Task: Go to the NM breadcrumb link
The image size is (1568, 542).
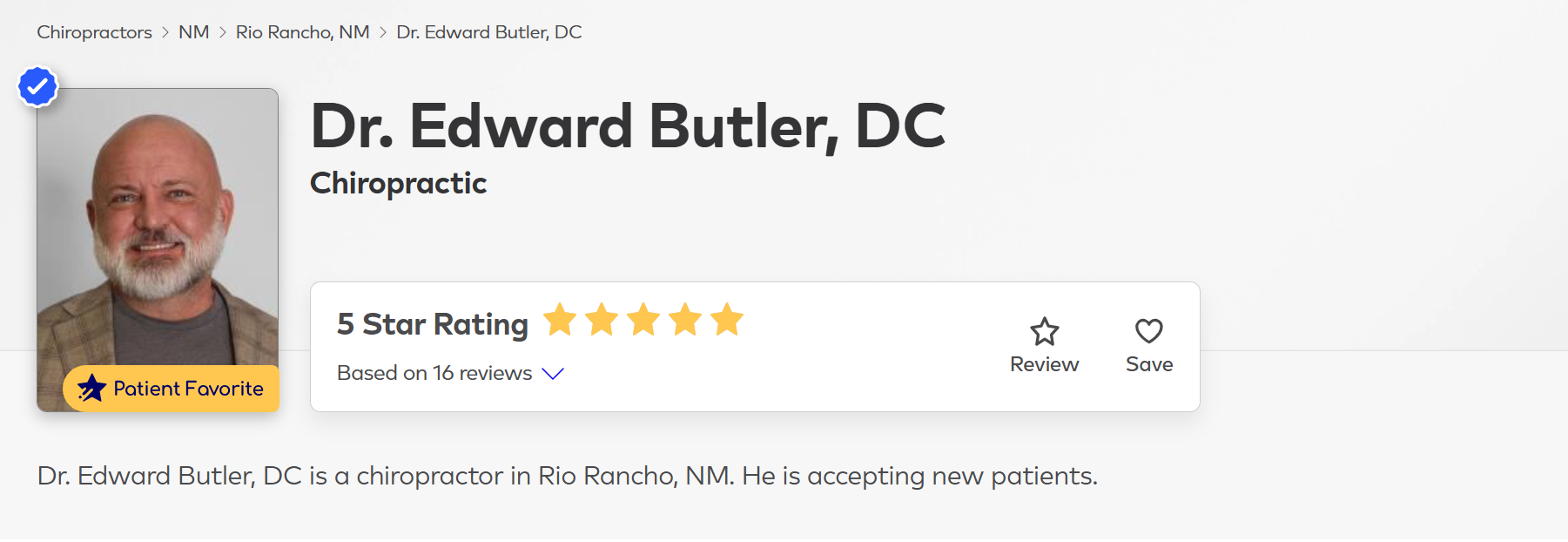Action: [x=193, y=32]
